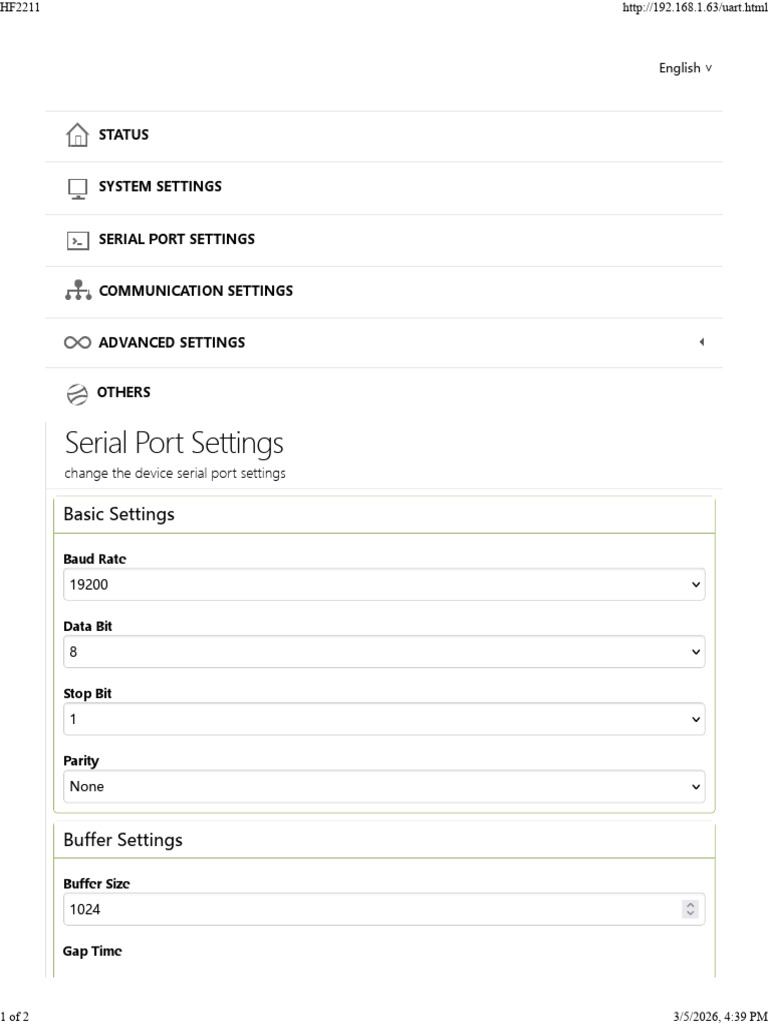This screenshot has width=768, height=1024.
Task: Click the Others globe icon
Action: pos(77,394)
